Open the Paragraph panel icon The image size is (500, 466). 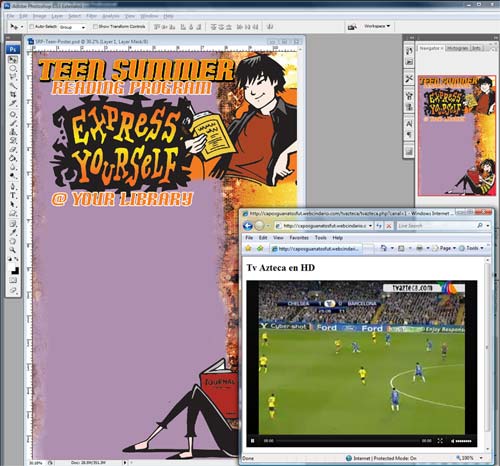click(x=409, y=134)
